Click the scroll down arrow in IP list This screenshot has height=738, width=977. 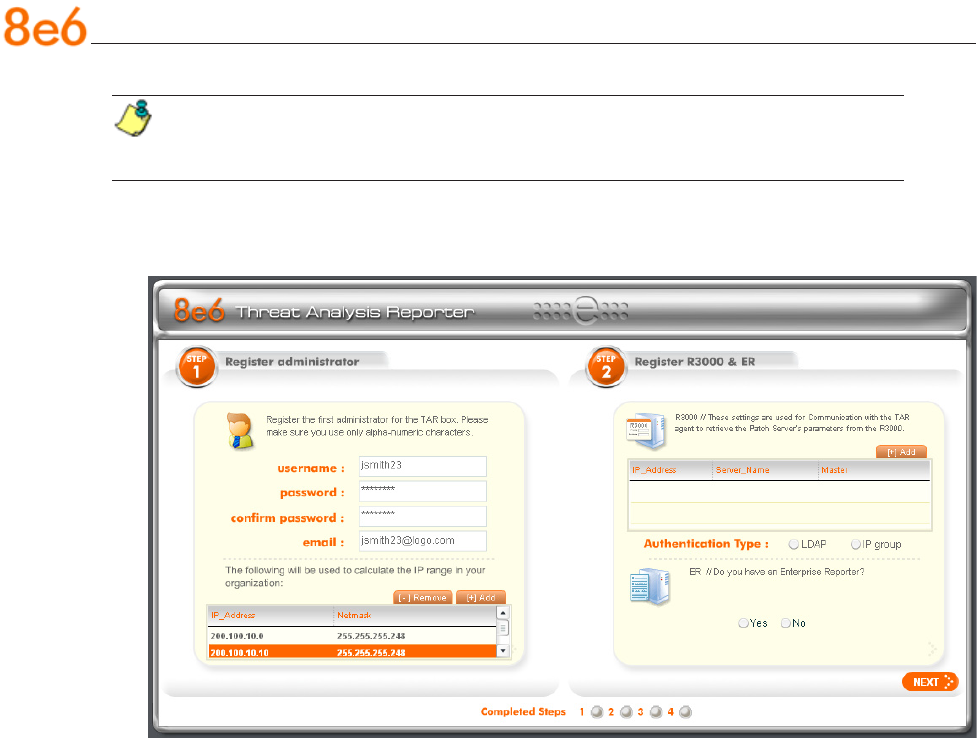[x=503, y=650]
